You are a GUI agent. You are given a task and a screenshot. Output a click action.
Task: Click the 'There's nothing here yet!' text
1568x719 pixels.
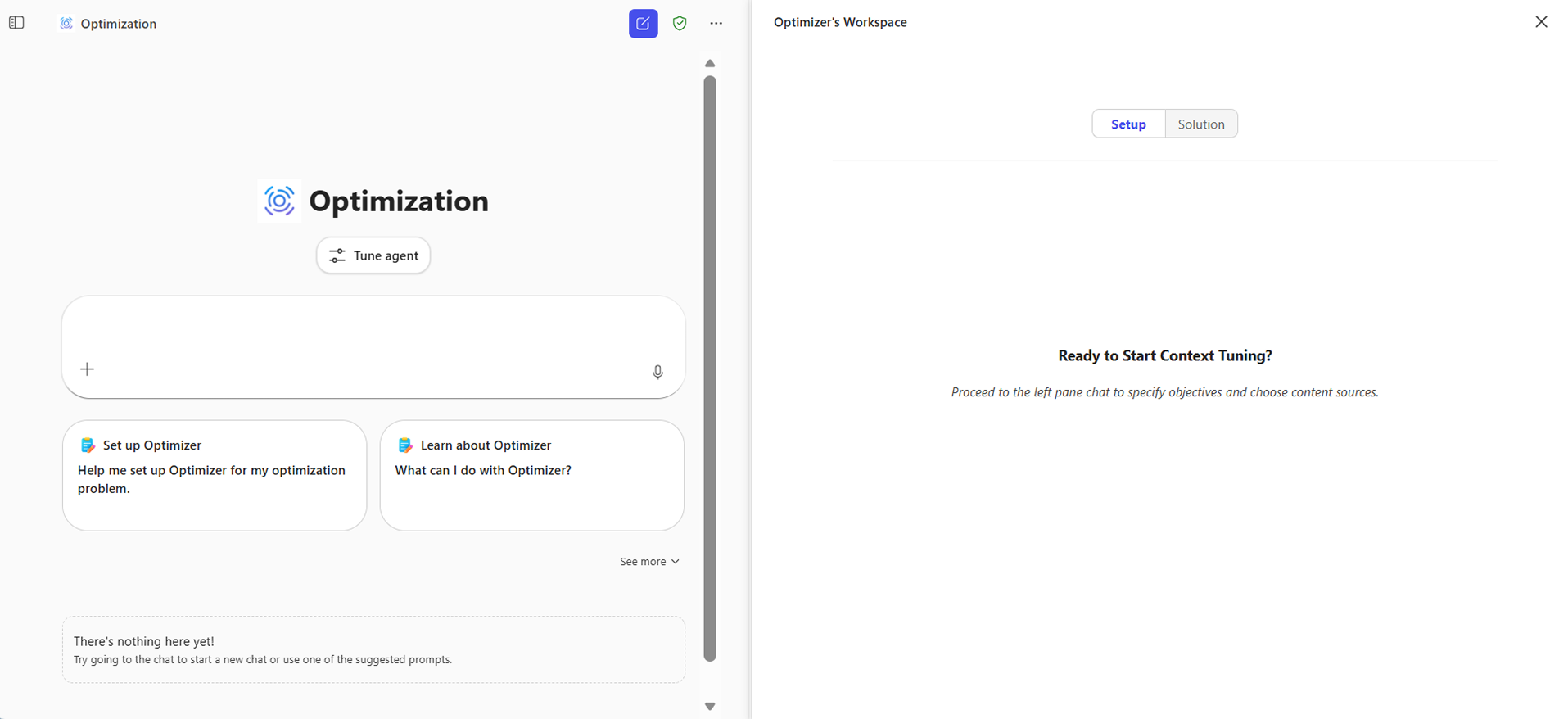(144, 641)
